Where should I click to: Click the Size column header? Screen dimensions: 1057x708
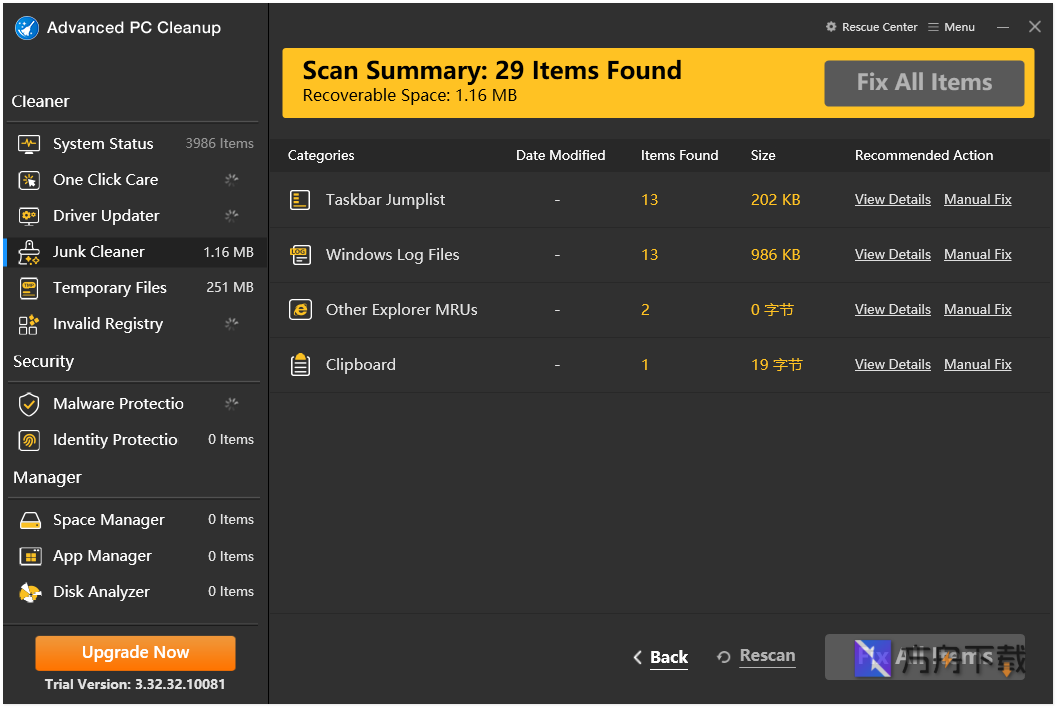763,156
